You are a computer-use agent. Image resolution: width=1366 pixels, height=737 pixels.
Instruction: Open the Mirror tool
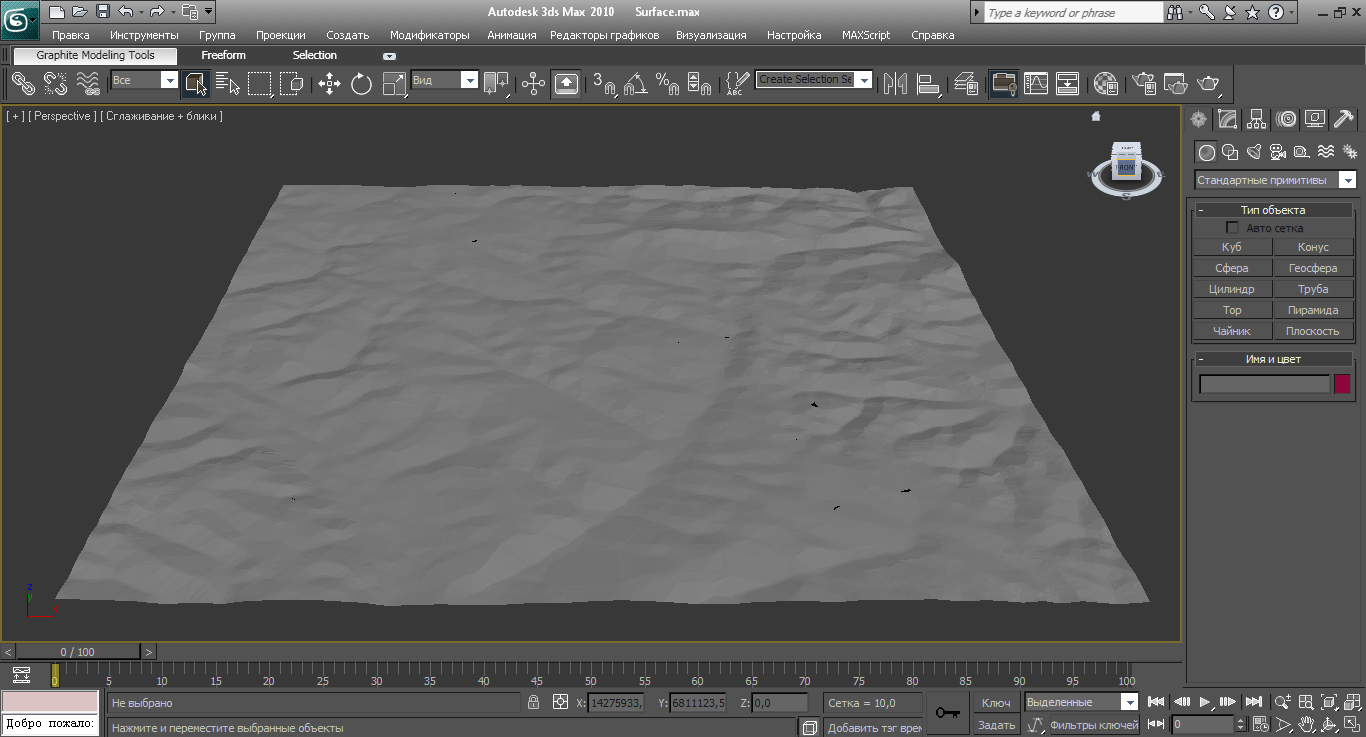click(x=894, y=84)
